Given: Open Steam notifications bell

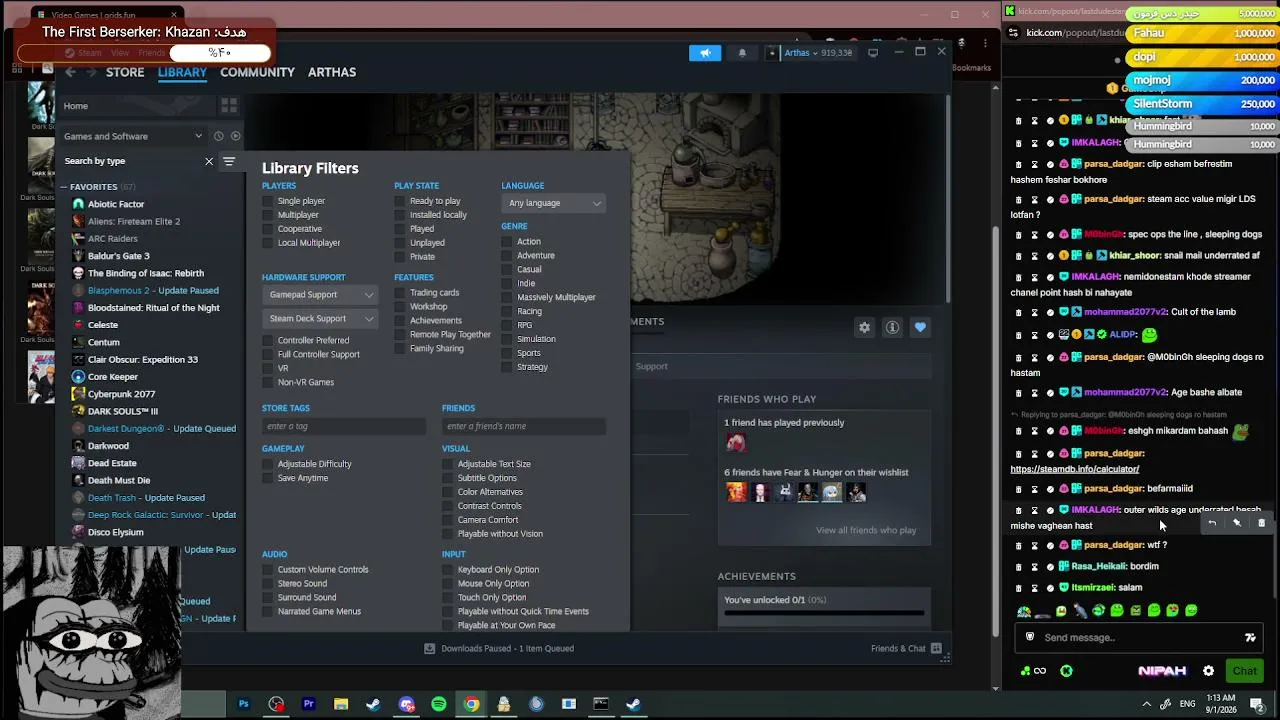Looking at the screenshot, I should tap(742, 53).
